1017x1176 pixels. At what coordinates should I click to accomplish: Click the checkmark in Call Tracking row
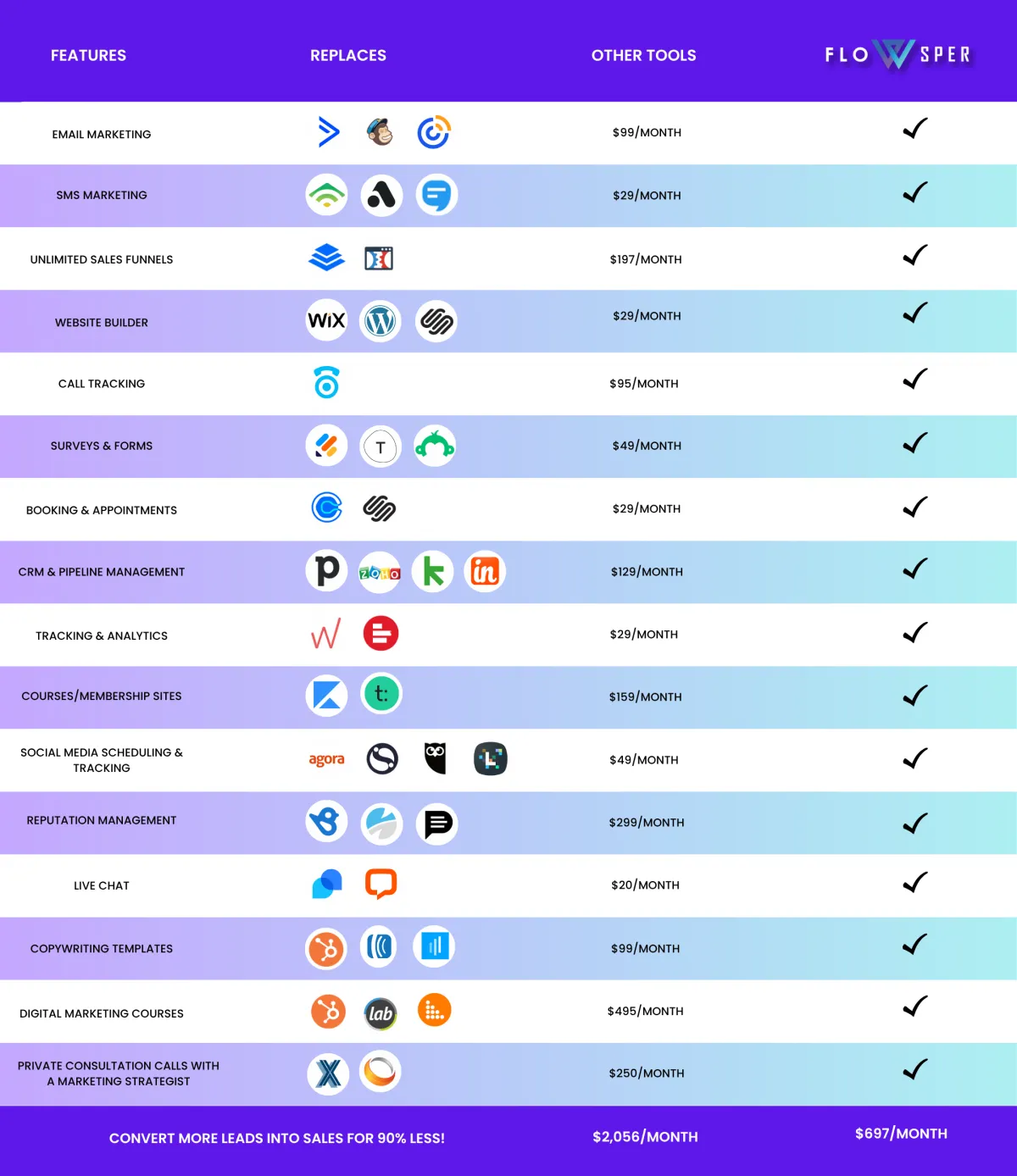coord(915,379)
